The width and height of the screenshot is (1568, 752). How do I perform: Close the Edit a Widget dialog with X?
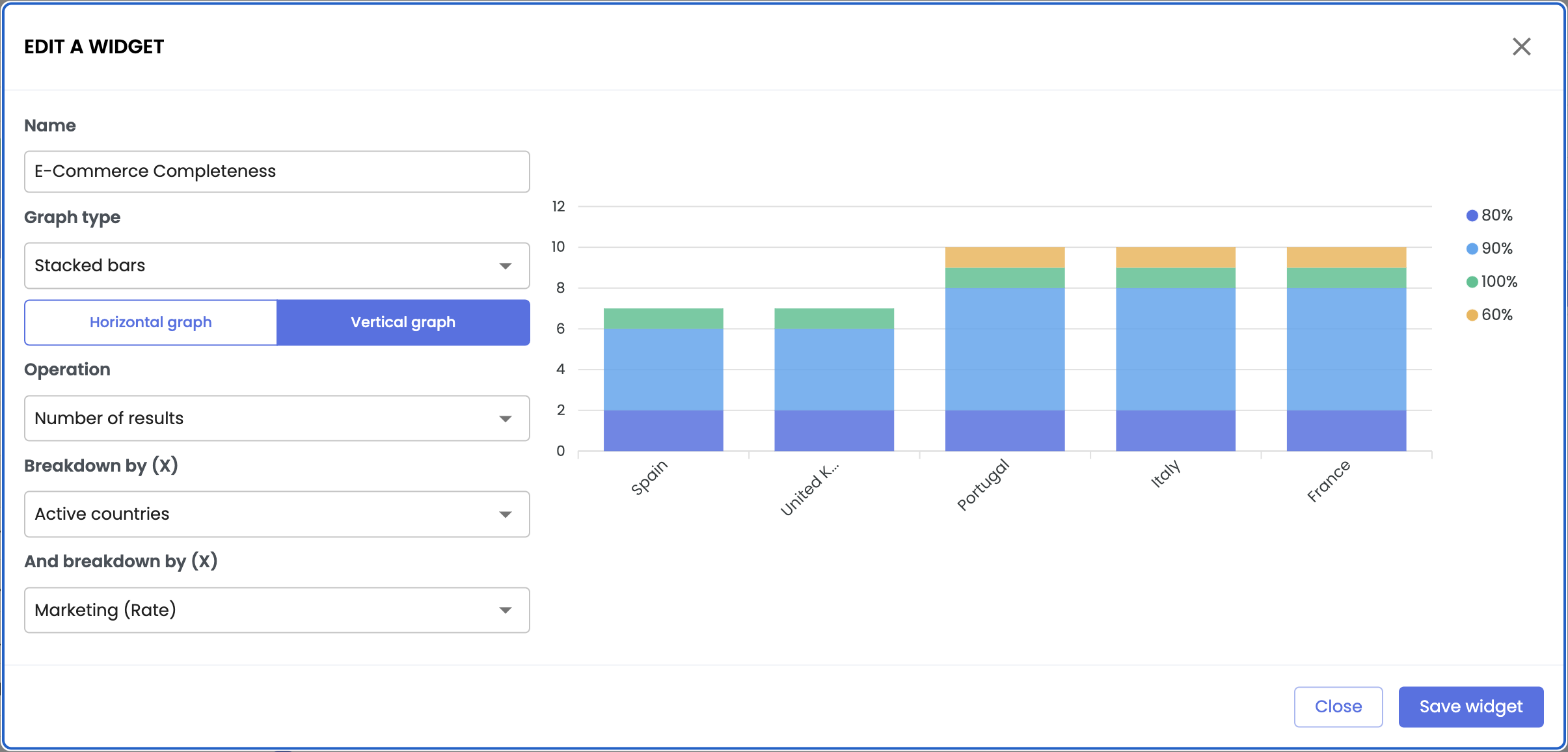[1521, 47]
